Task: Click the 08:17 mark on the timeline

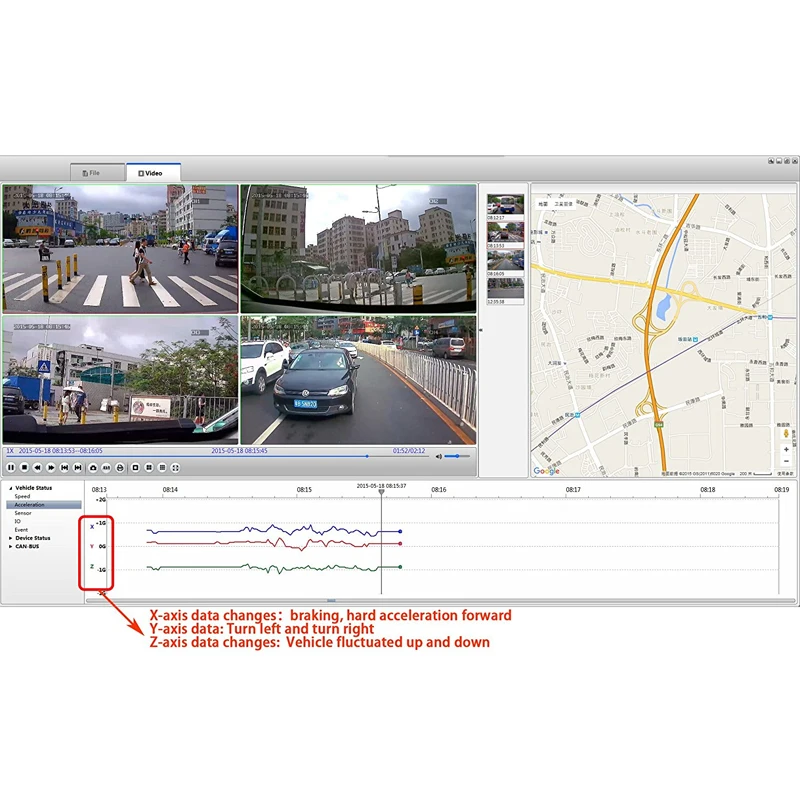Action: point(573,489)
